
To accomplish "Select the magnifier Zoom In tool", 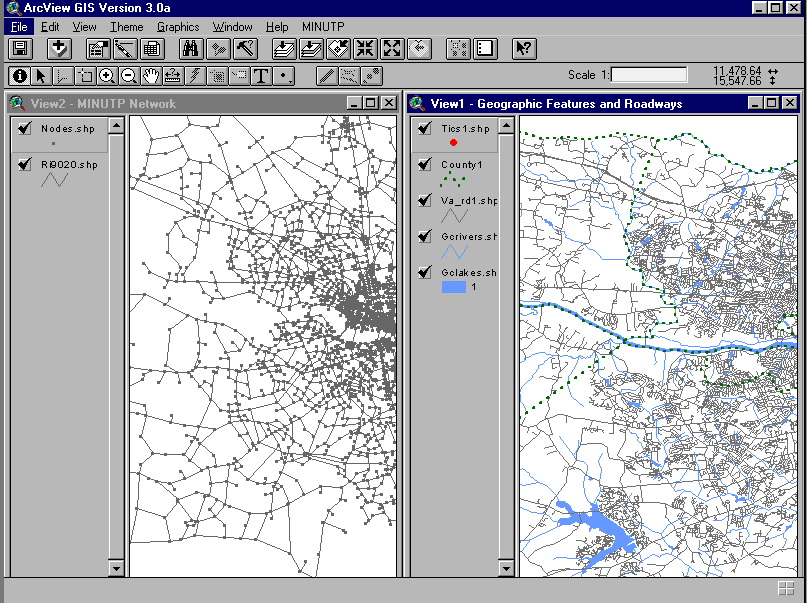I will pyautogui.click(x=107, y=76).
